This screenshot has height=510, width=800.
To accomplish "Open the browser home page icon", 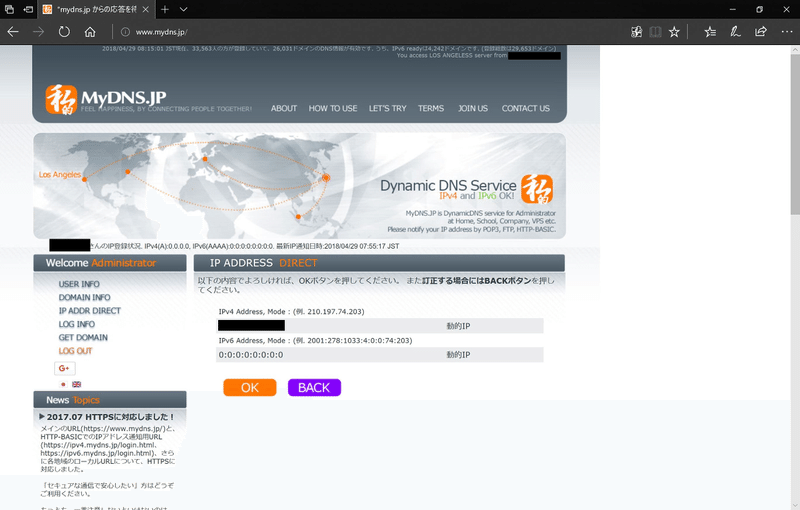I will pos(90,32).
